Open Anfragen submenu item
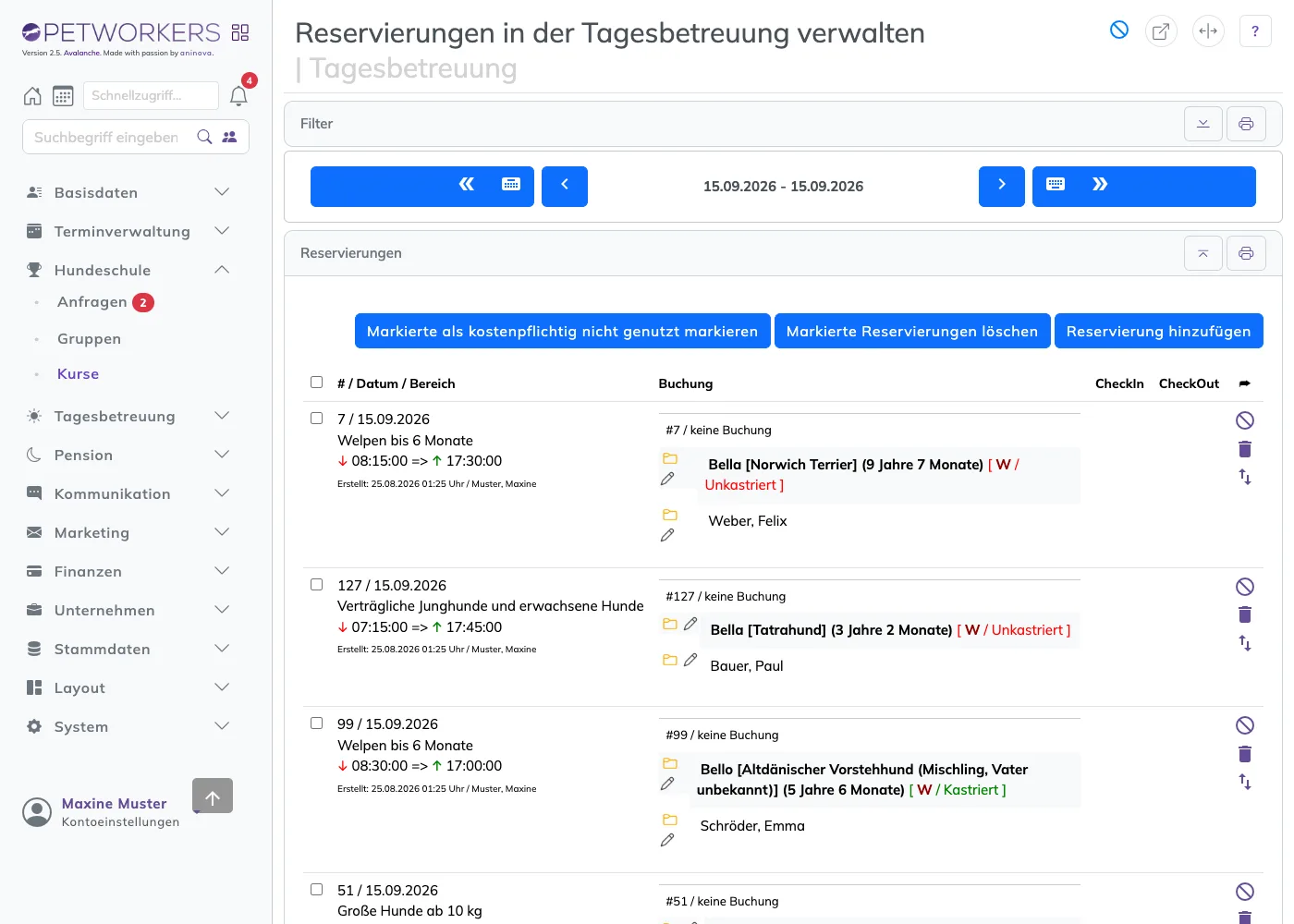 [92, 302]
